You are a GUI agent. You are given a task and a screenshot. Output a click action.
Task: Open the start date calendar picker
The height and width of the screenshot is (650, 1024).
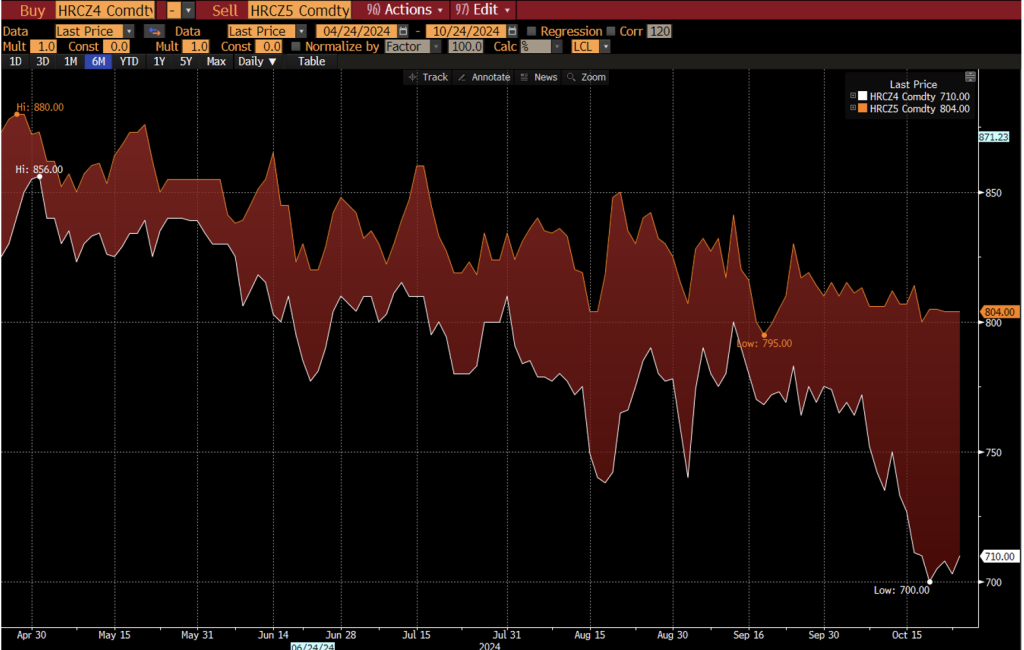(x=404, y=31)
